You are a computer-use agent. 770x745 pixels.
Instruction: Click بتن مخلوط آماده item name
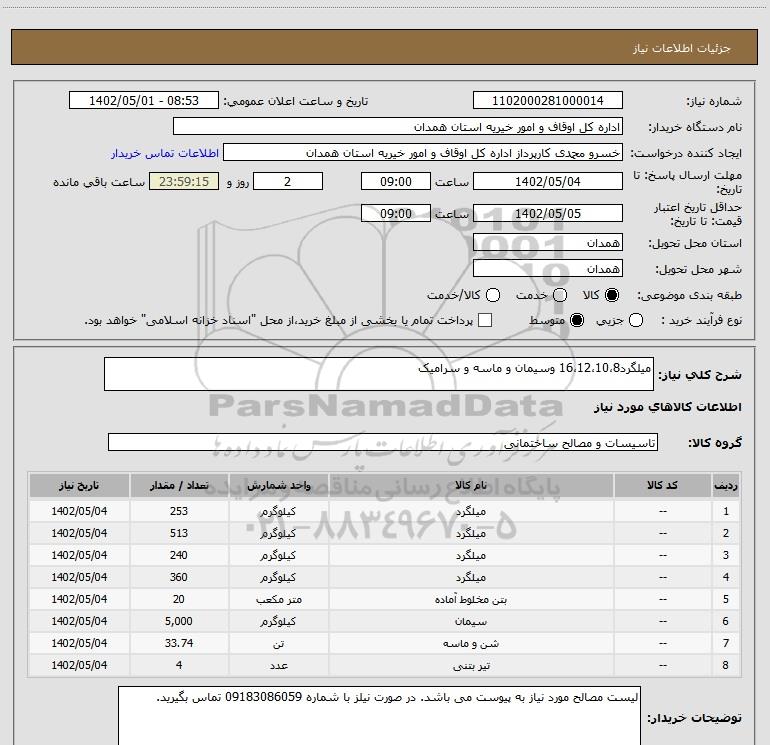tap(471, 600)
